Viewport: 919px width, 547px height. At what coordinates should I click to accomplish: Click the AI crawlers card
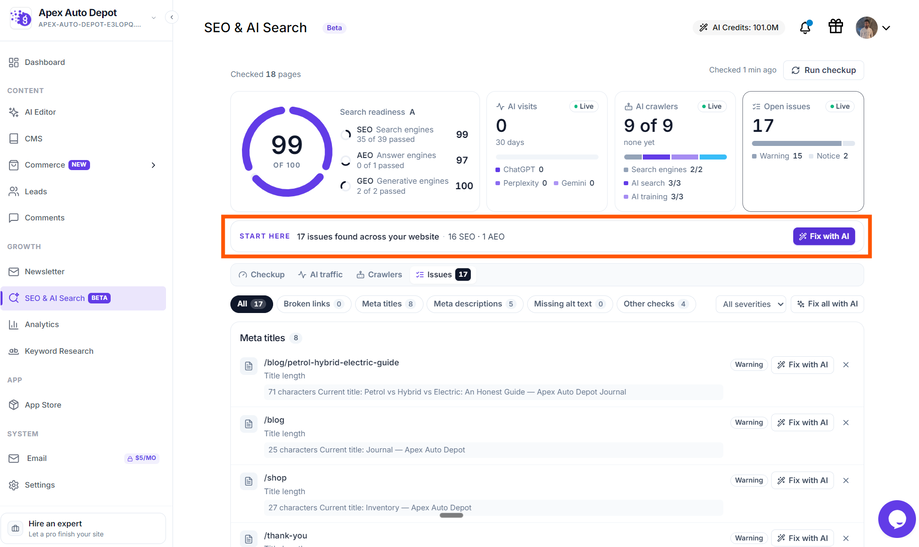click(x=675, y=151)
